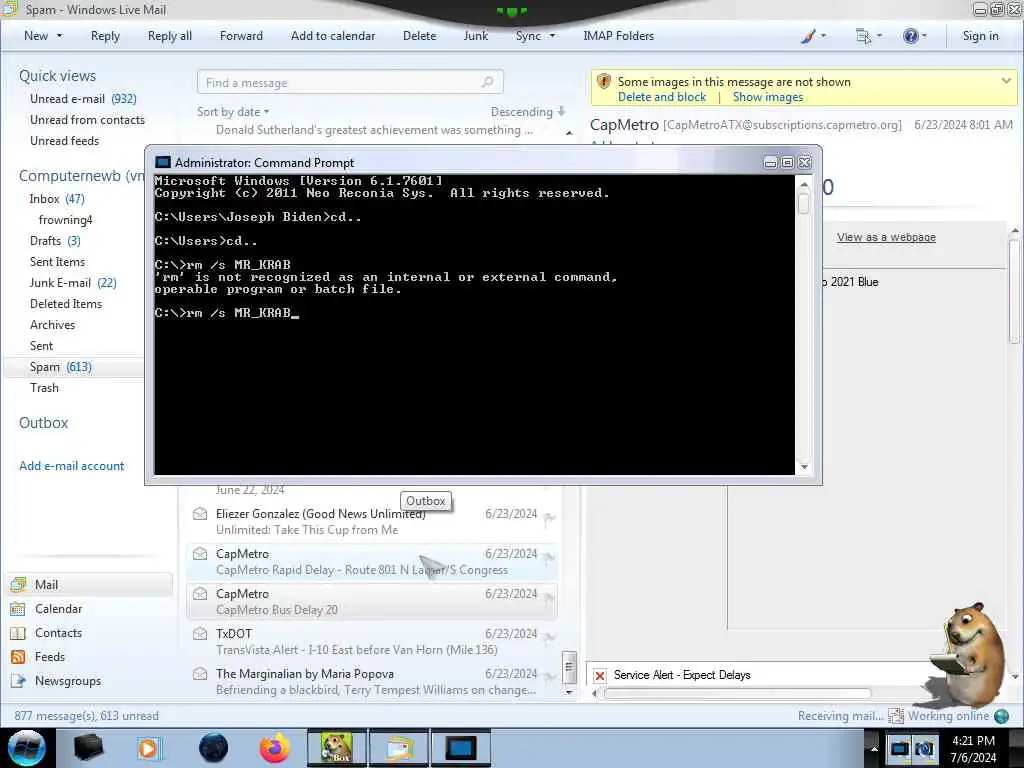The width and height of the screenshot is (1024, 768).
Task: Click the Command Prompt vertical scrollbar thumb
Action: [804, 203]
